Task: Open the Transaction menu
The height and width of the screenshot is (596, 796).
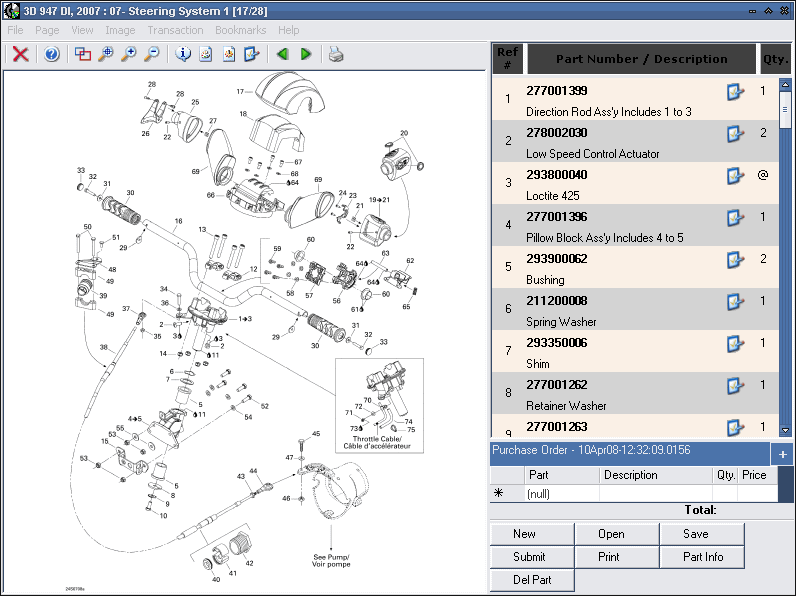Action: click(x=175, y=30)
